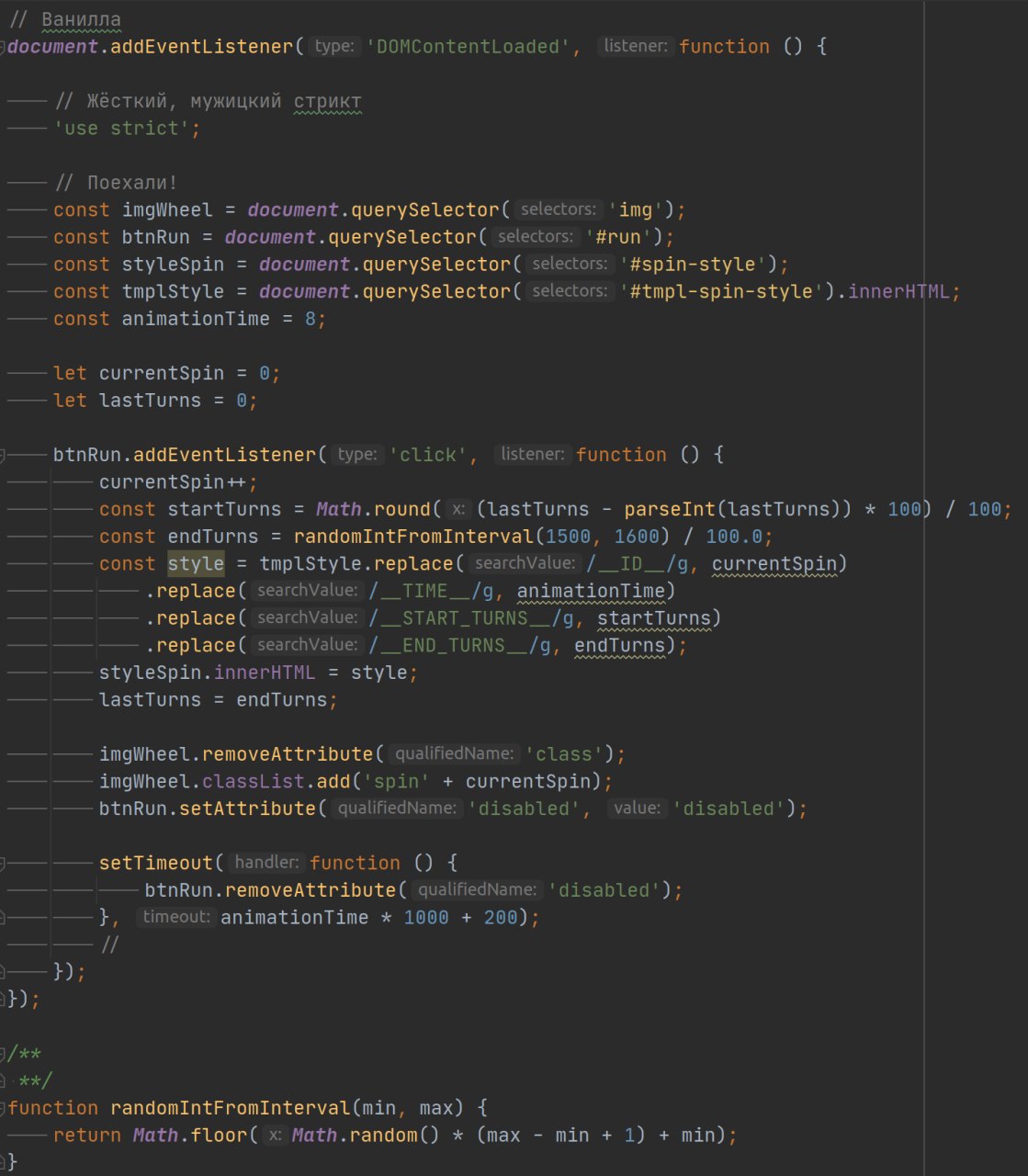Viewport: 1028px width, 1176px height.
Task: Click the 'Ванилла' comment
Action: 64,19
